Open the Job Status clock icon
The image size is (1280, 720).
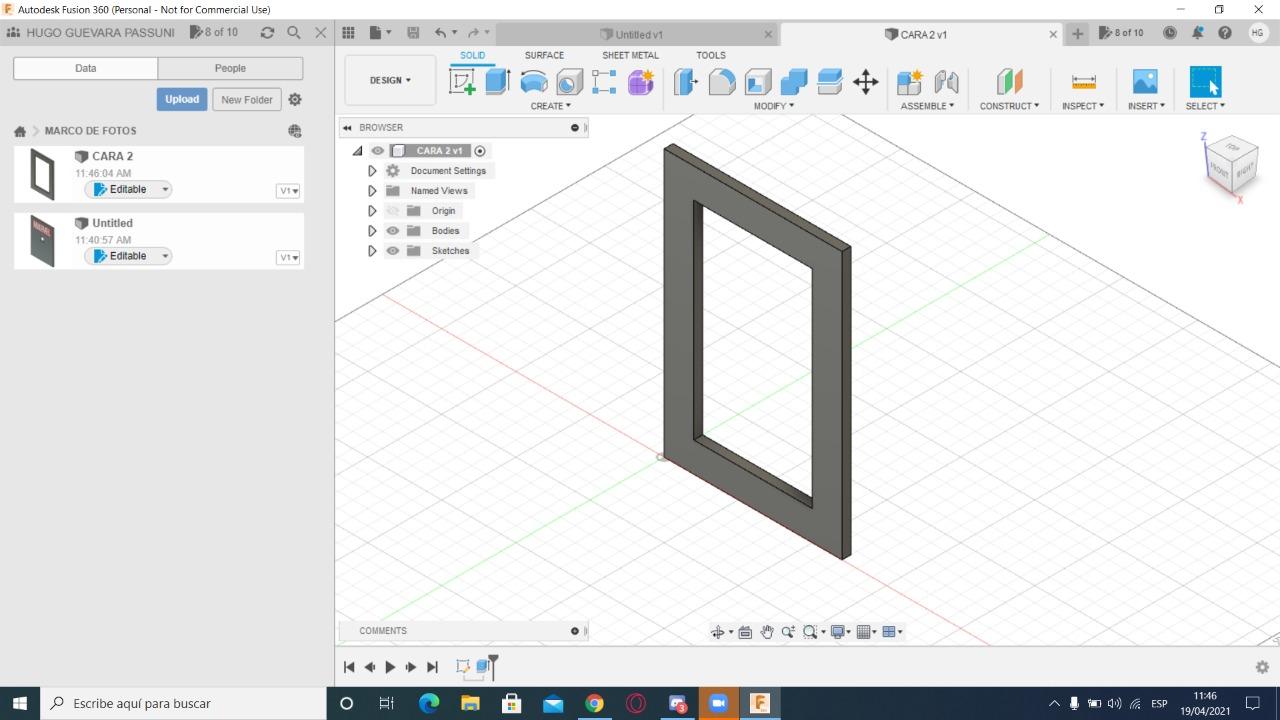point(1169,33)
